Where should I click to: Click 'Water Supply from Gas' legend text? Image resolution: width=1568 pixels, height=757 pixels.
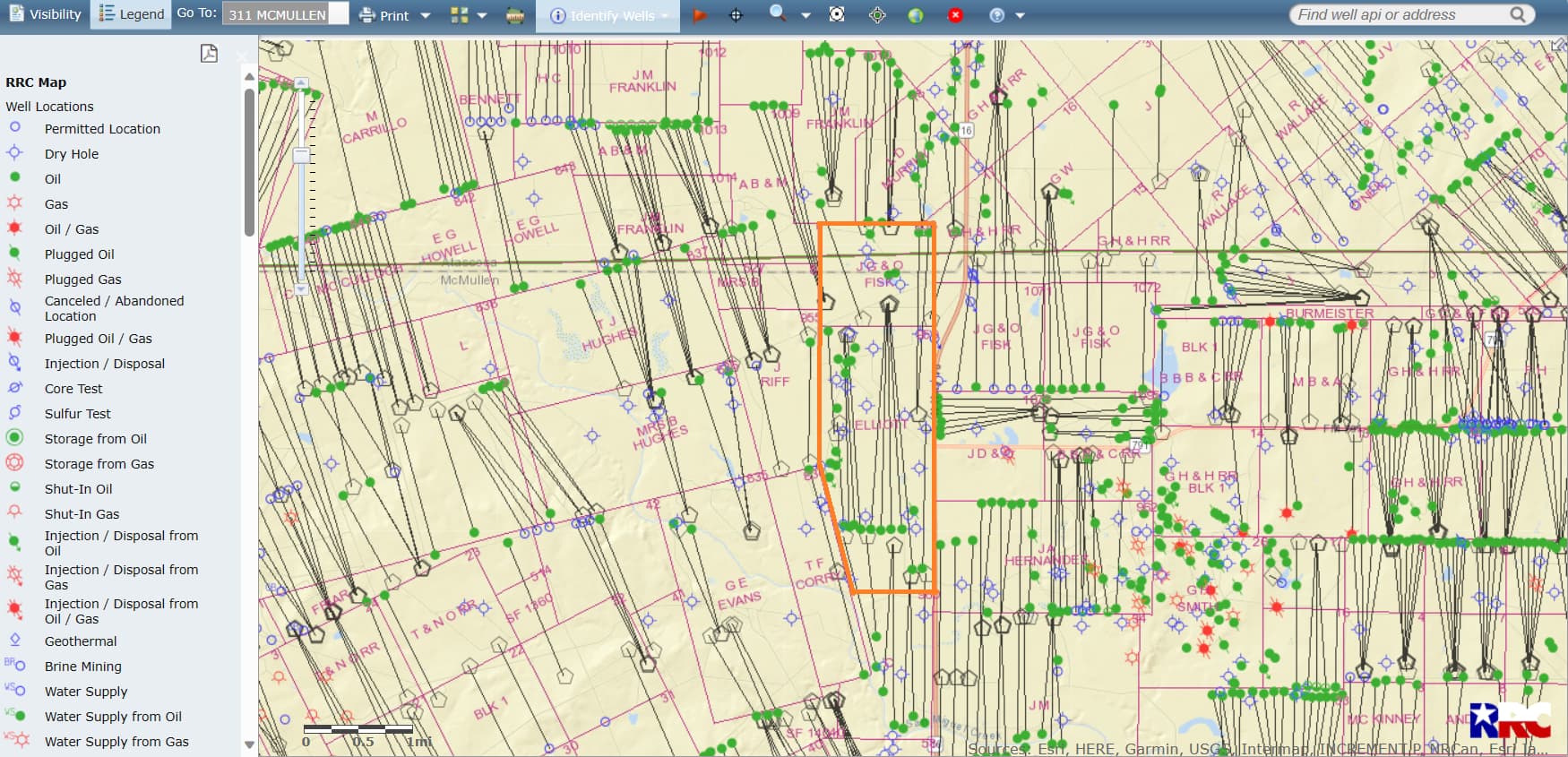tap(116, 742)
